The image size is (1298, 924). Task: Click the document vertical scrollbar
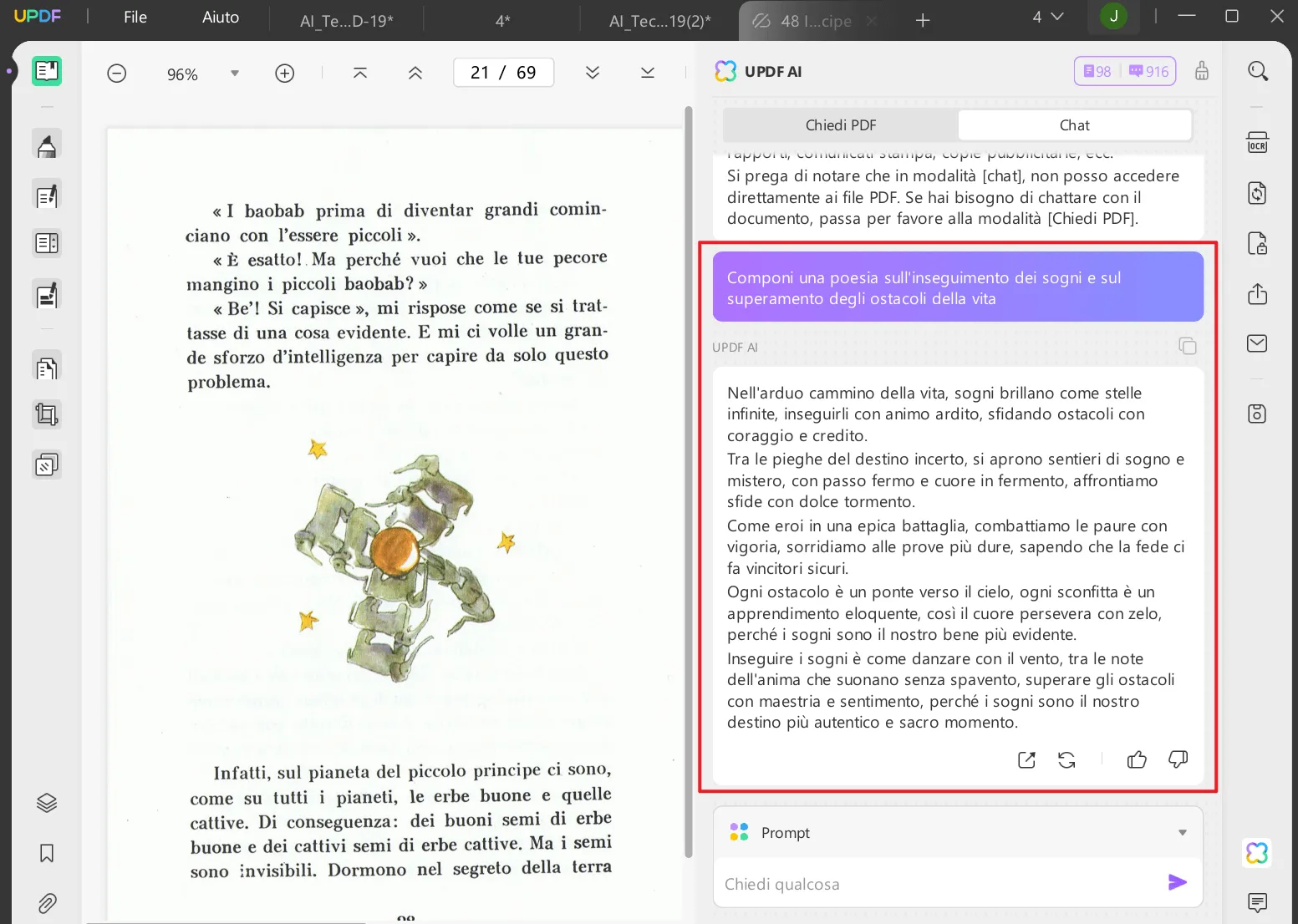(x=689, y=482)
